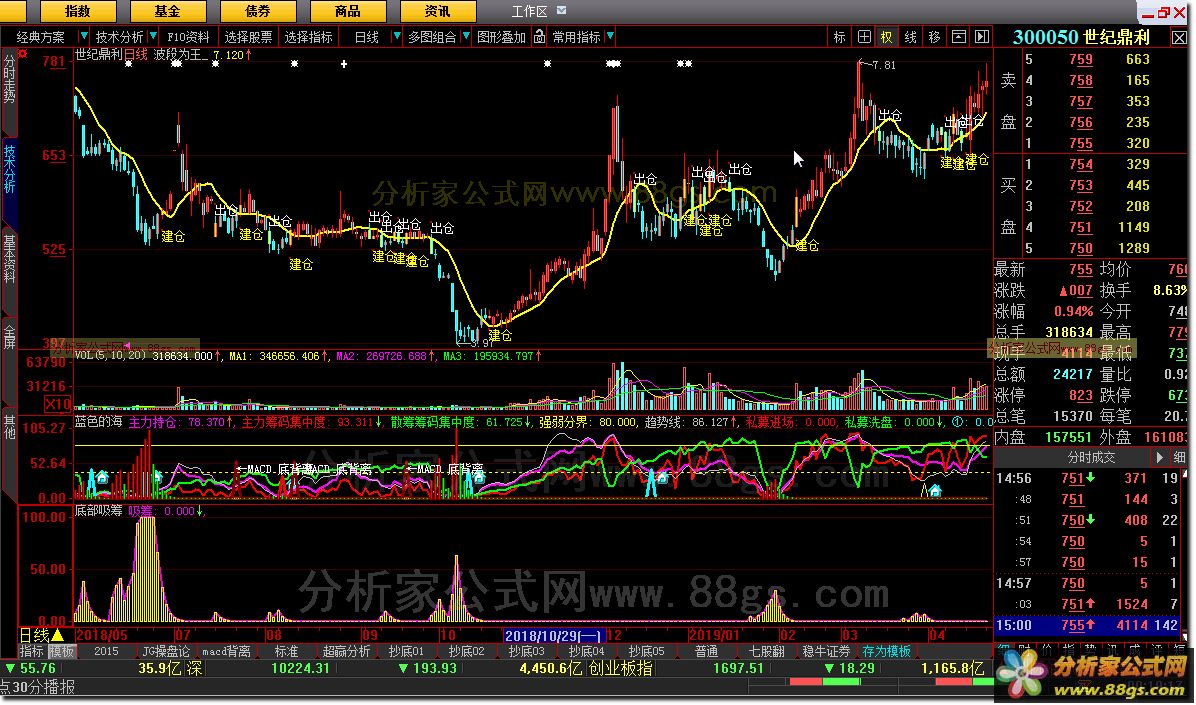The height and width of the screenshot is (705, 1196).
Task: Select the 抄底03 template tab
Action: (x=526, y=652)
